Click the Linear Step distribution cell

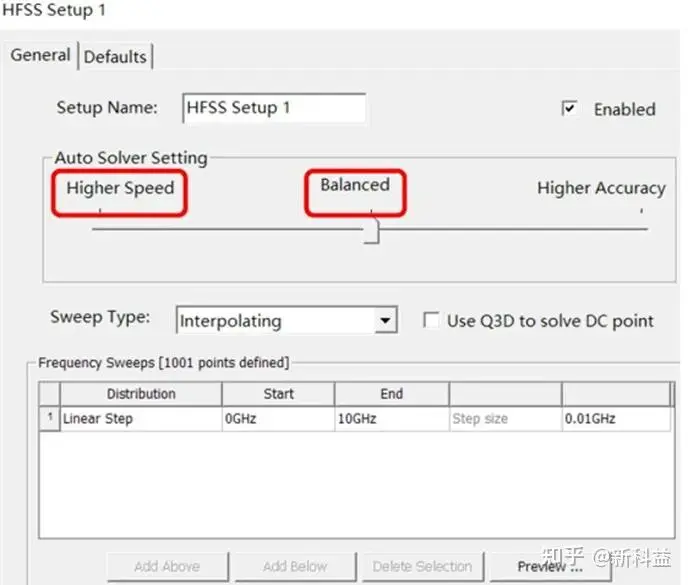[141, 419]
